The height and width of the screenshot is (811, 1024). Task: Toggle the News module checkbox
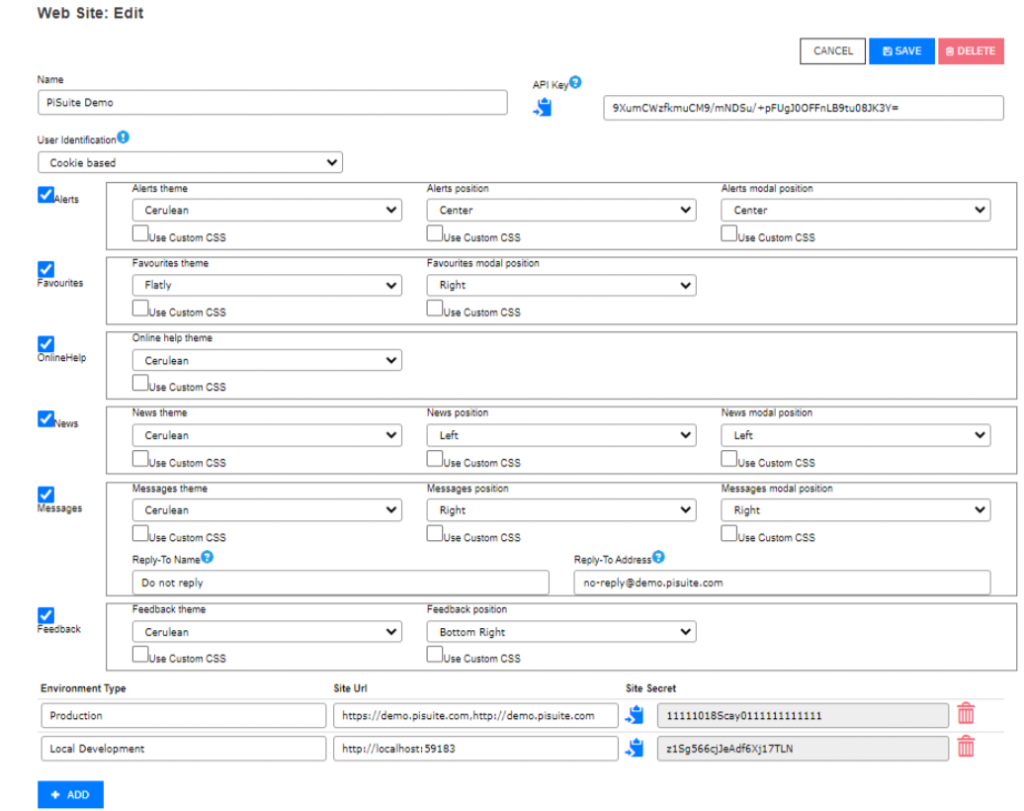click(45, 419)
